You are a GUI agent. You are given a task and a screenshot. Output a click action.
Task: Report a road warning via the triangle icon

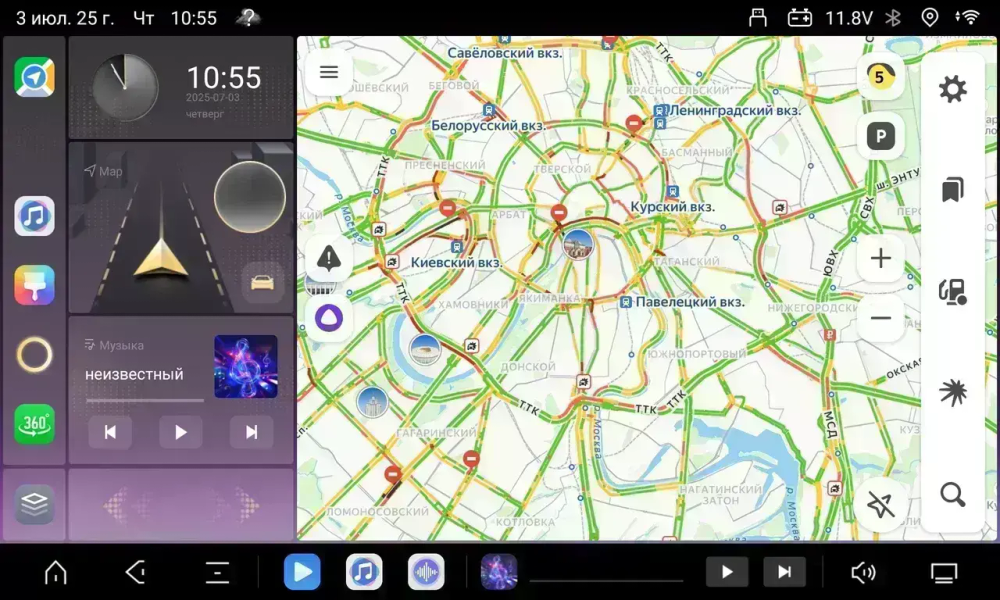(x=330, y=258)
